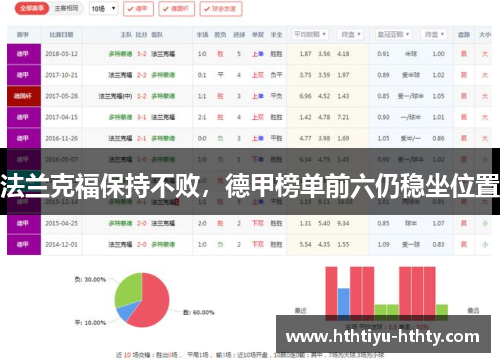Open the 平均欧赔 dropdown

[x=310, y=34]
